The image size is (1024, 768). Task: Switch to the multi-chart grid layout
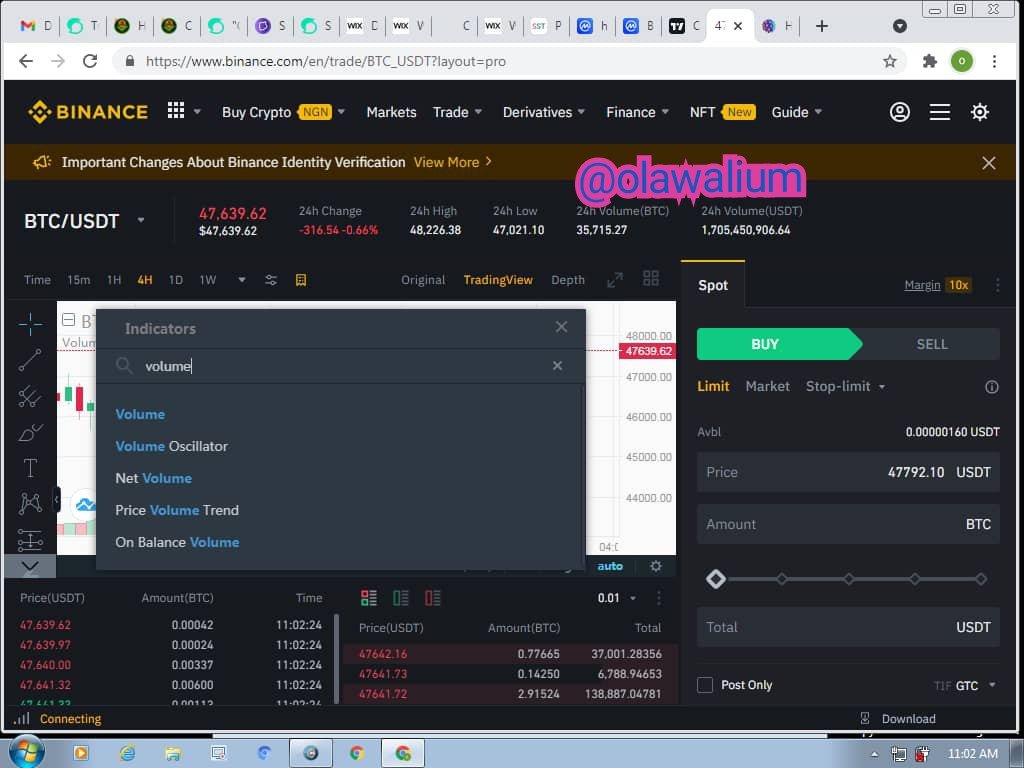pos(650,279)
